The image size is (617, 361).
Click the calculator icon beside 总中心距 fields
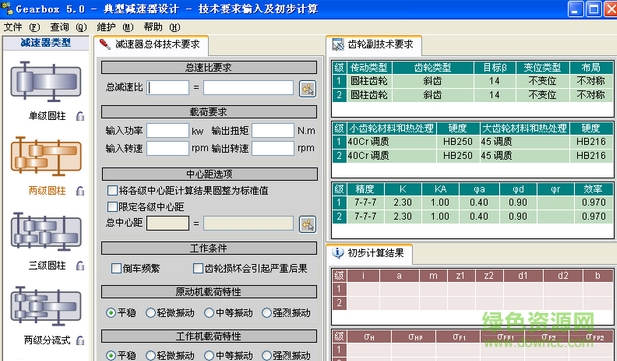[x=307, y=224]
